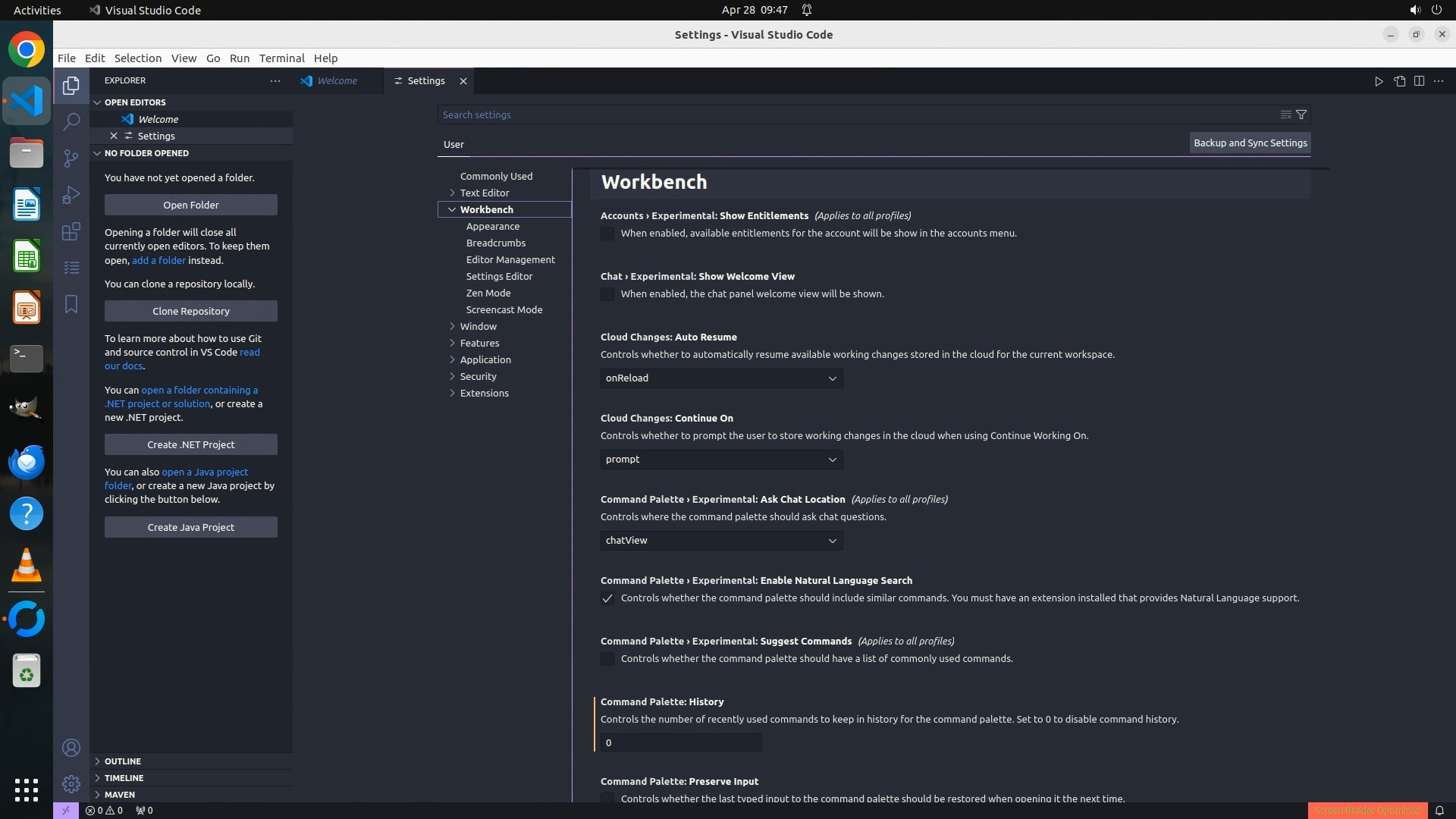
Task: Open Ask Chat Location chatView dropdown
Action: click(721, 541)
